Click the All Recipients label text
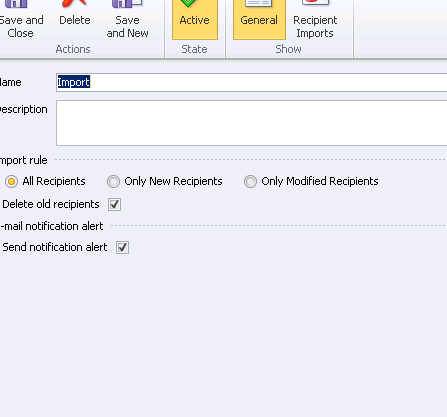 (x=54, y=181)
